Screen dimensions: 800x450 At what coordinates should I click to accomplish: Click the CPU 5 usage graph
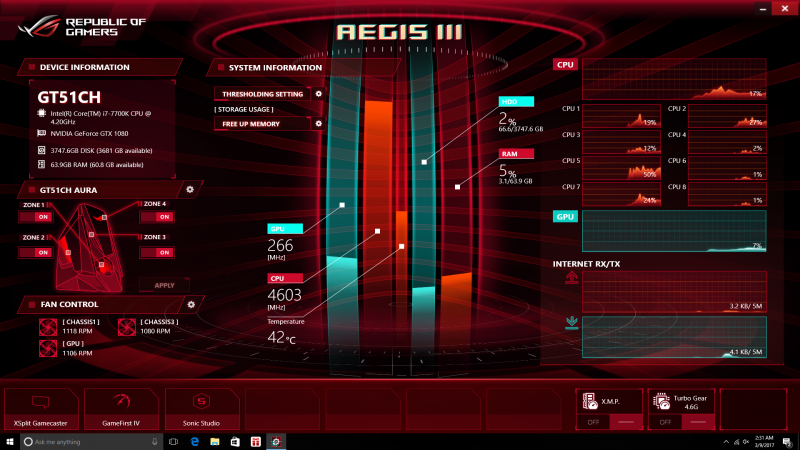(621, 168)
